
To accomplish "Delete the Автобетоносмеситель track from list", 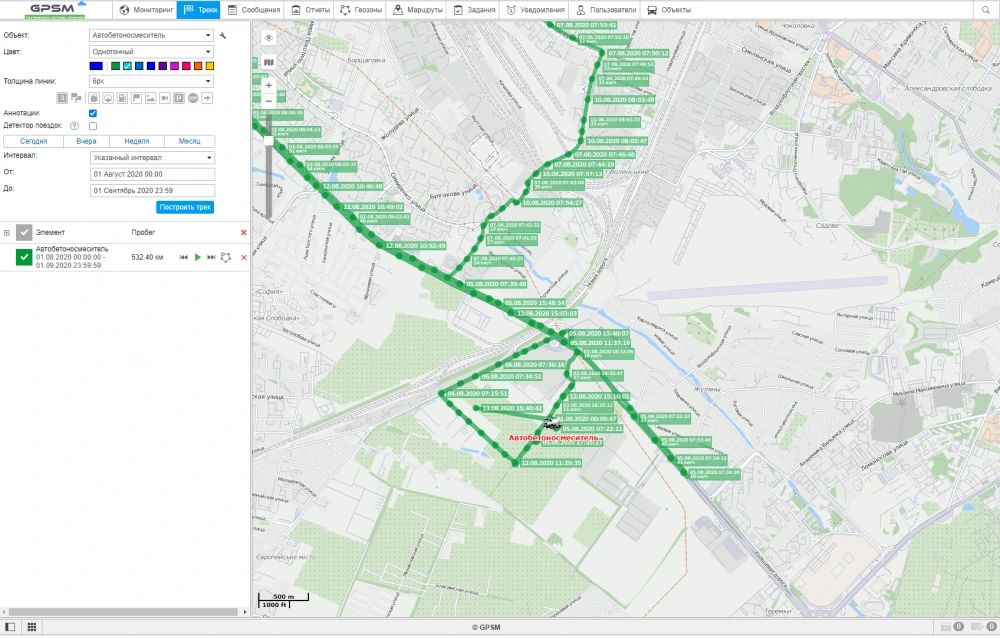I will pos(243,257).
